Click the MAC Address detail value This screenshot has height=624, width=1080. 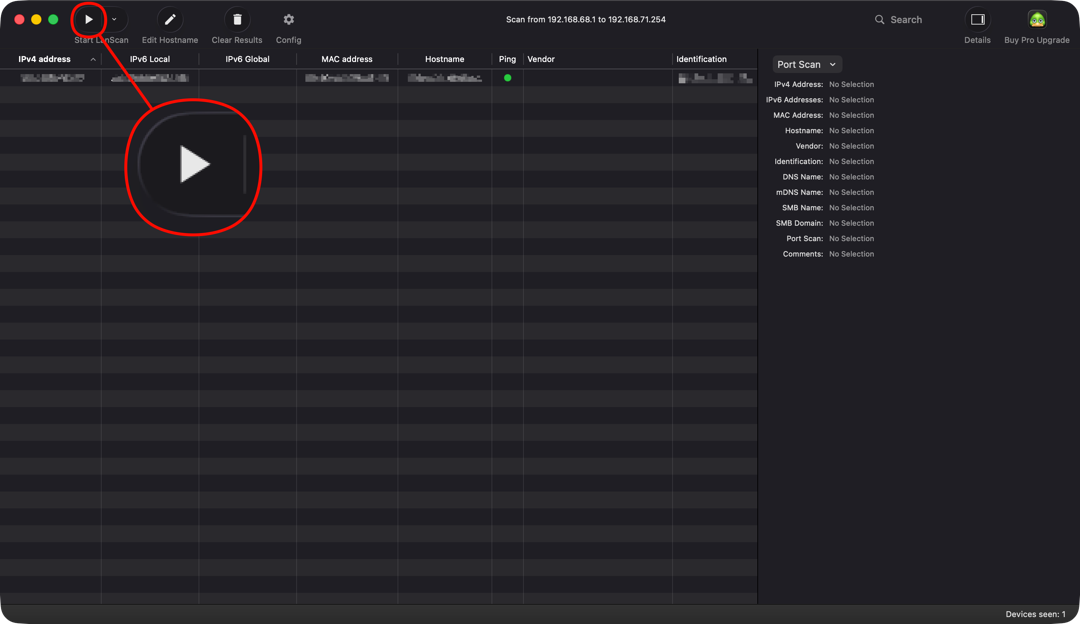851,115
